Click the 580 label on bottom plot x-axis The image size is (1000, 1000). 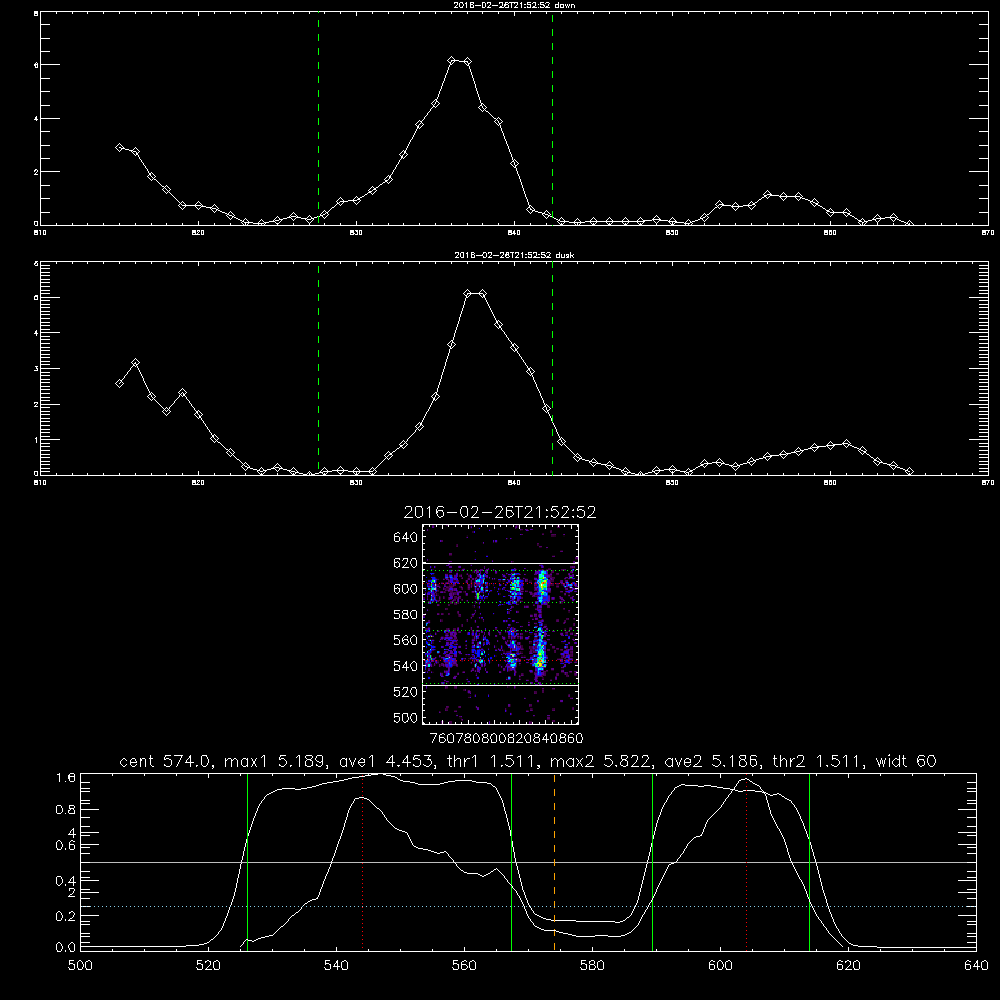[592, 966]
